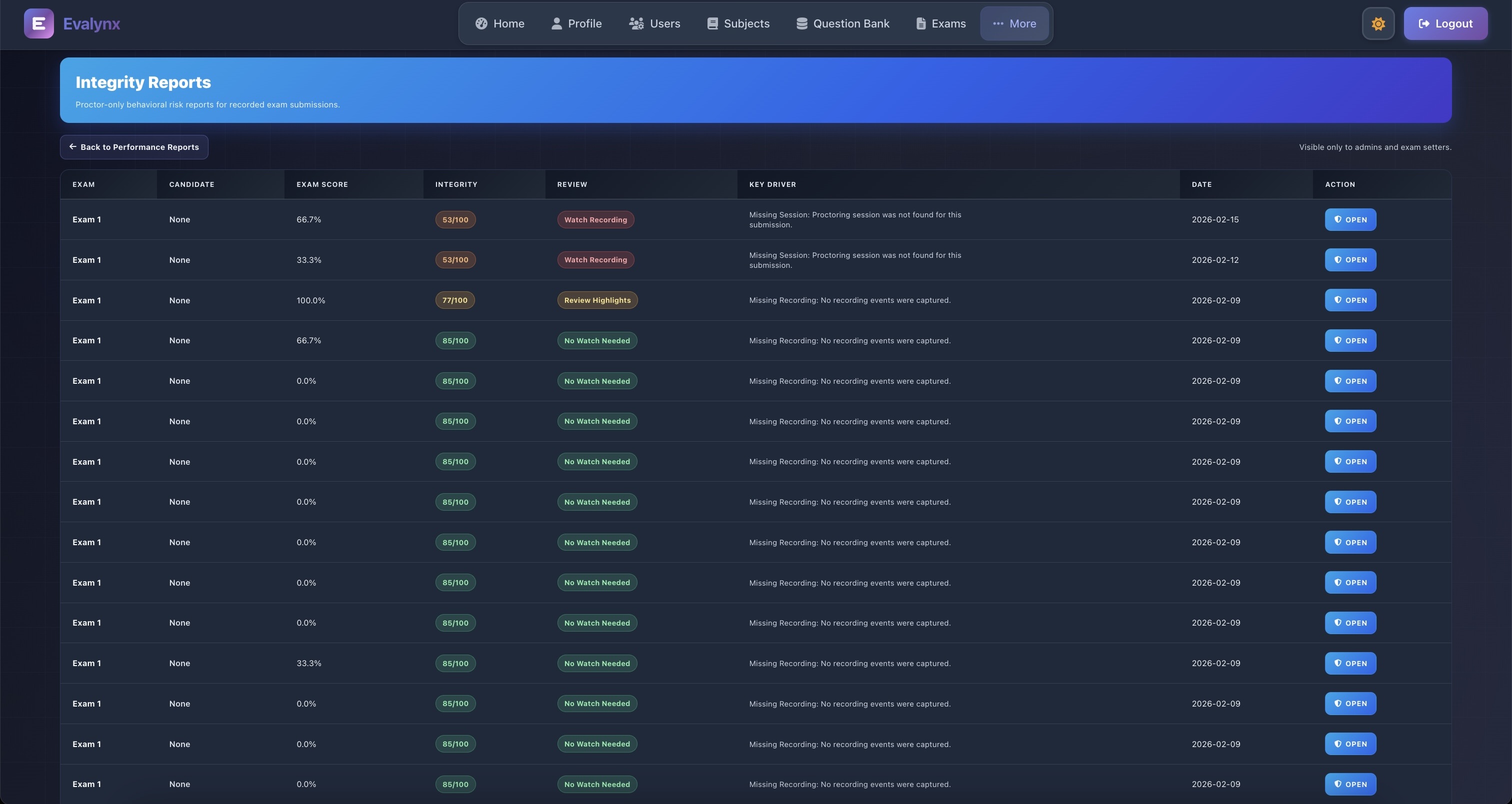Click the Review Highlights badge

[x=597, y=300]
